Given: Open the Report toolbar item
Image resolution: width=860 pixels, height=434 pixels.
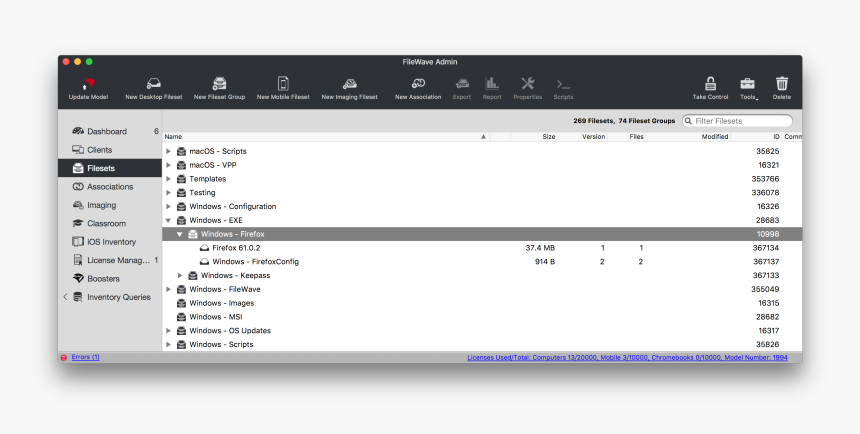Looking at the screenshot, I should 492,88.
